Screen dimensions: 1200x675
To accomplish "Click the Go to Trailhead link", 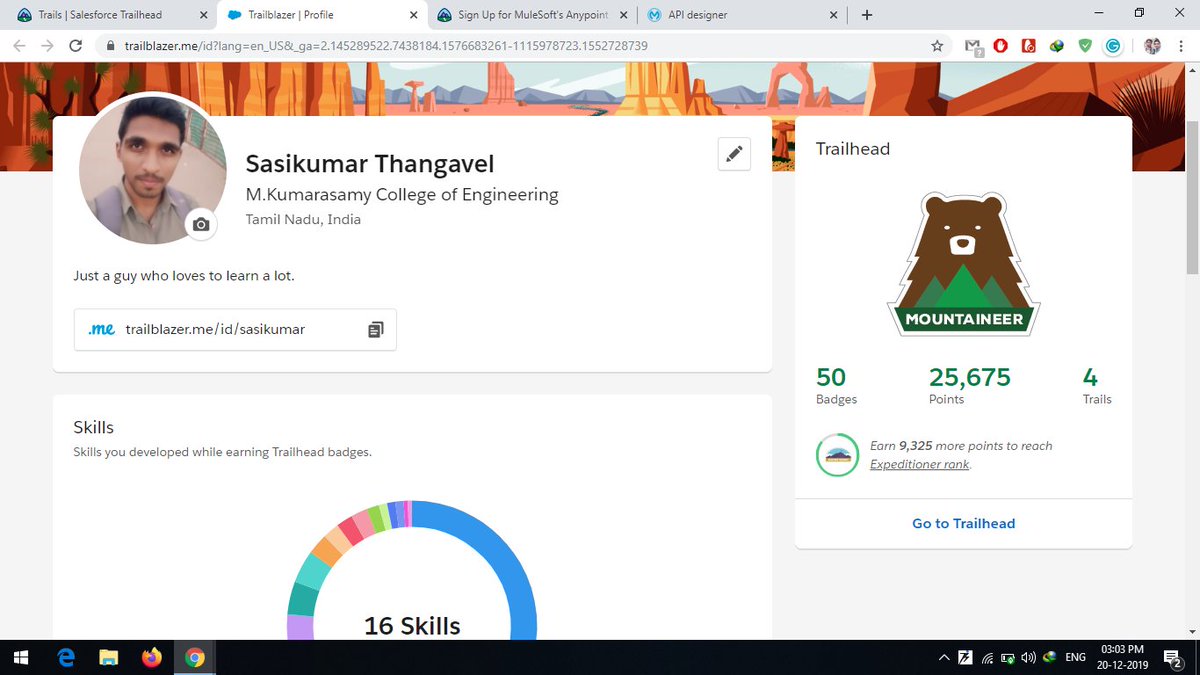I will tap(963, 523).
